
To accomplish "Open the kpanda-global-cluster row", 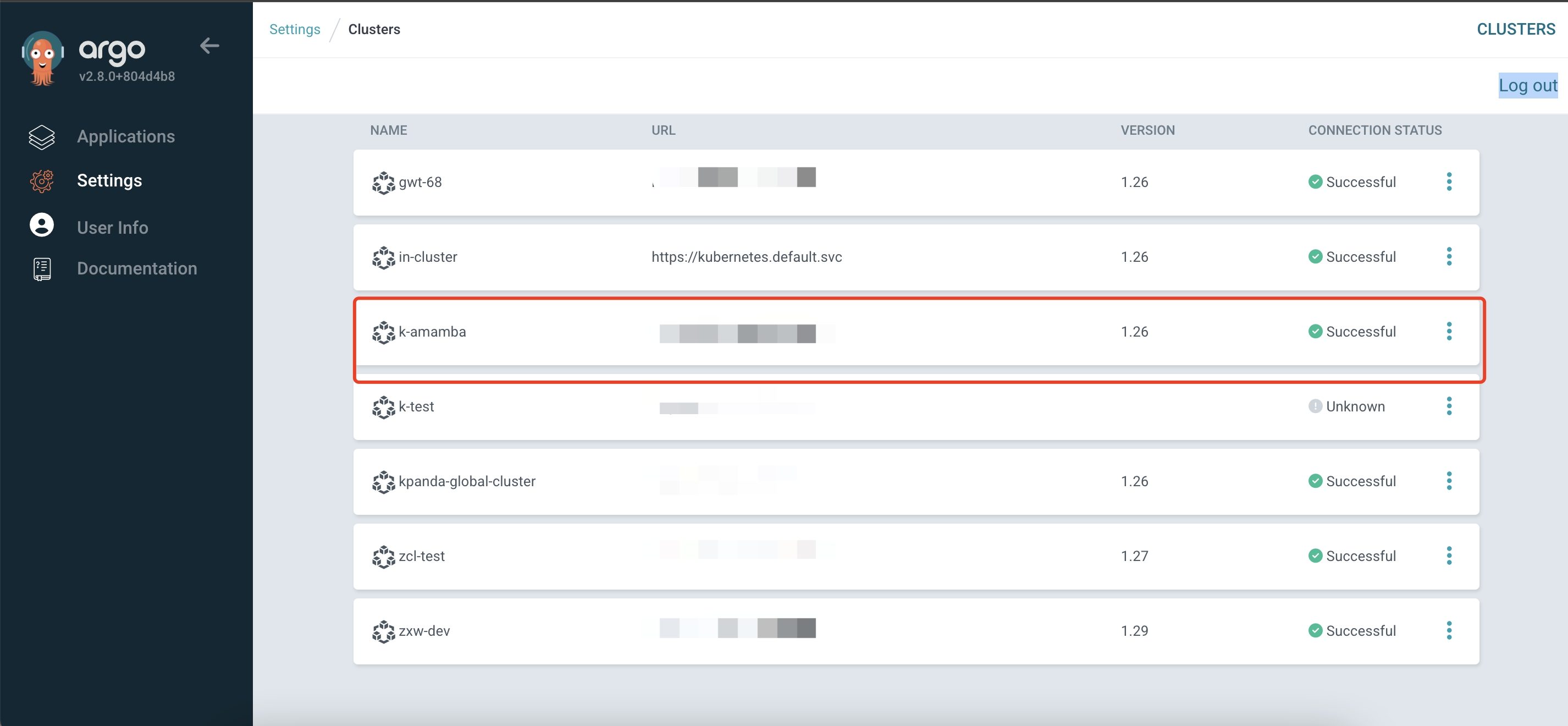I will 467,481.
